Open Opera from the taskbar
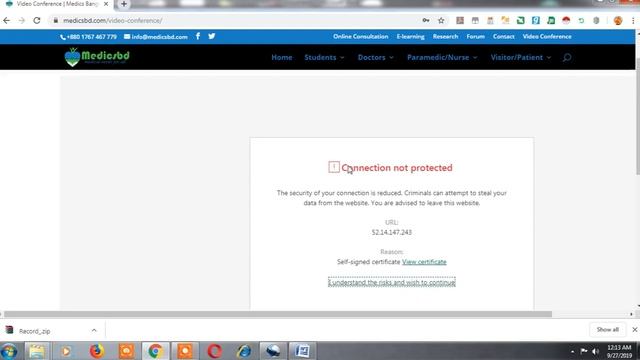Image resolution: width=640 pixels, height=360 pixels. [x=215, y=351]
